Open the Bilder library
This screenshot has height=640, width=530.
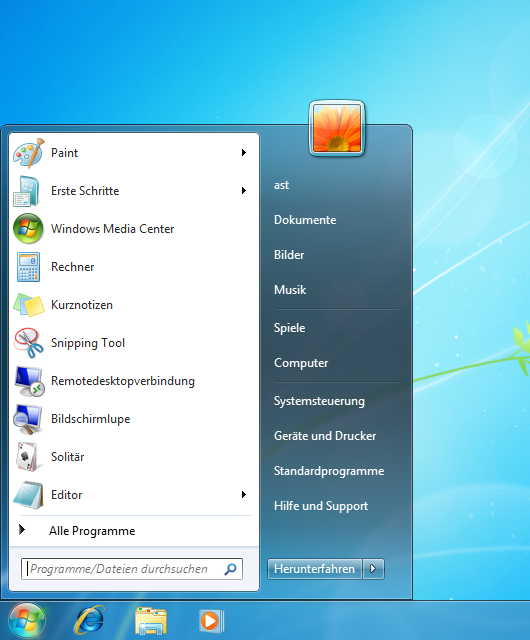(289, 255)
